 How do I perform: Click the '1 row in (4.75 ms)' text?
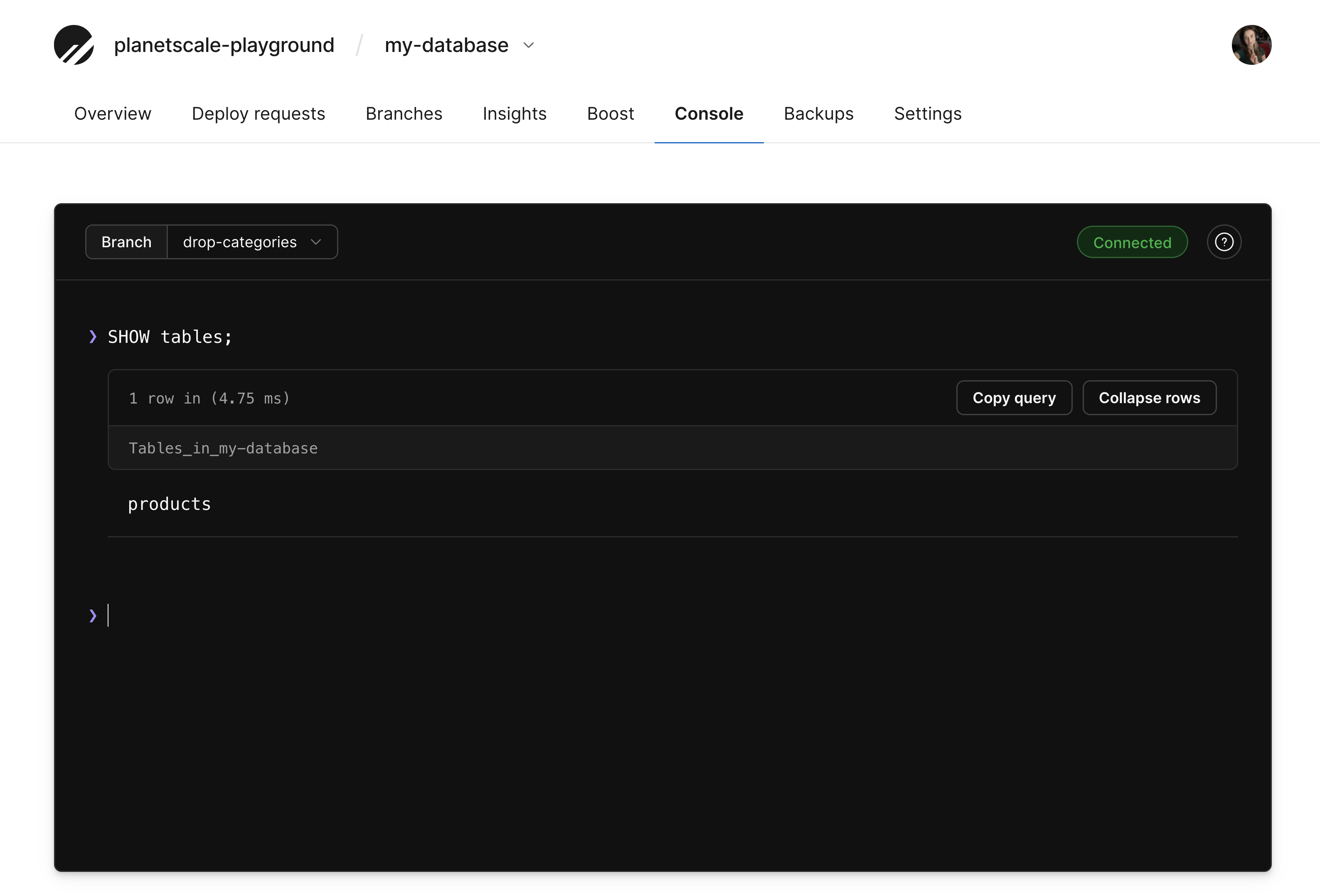tap(209, 399)
